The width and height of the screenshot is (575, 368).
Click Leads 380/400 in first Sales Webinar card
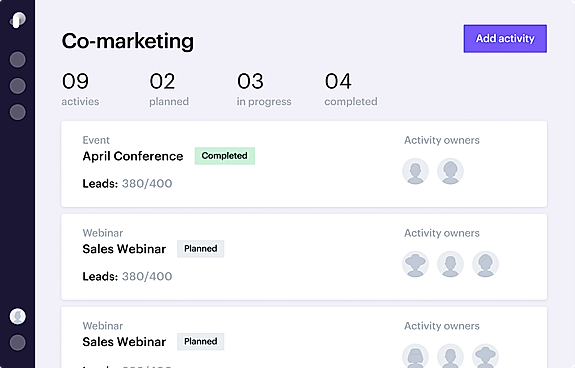[127, 276]
